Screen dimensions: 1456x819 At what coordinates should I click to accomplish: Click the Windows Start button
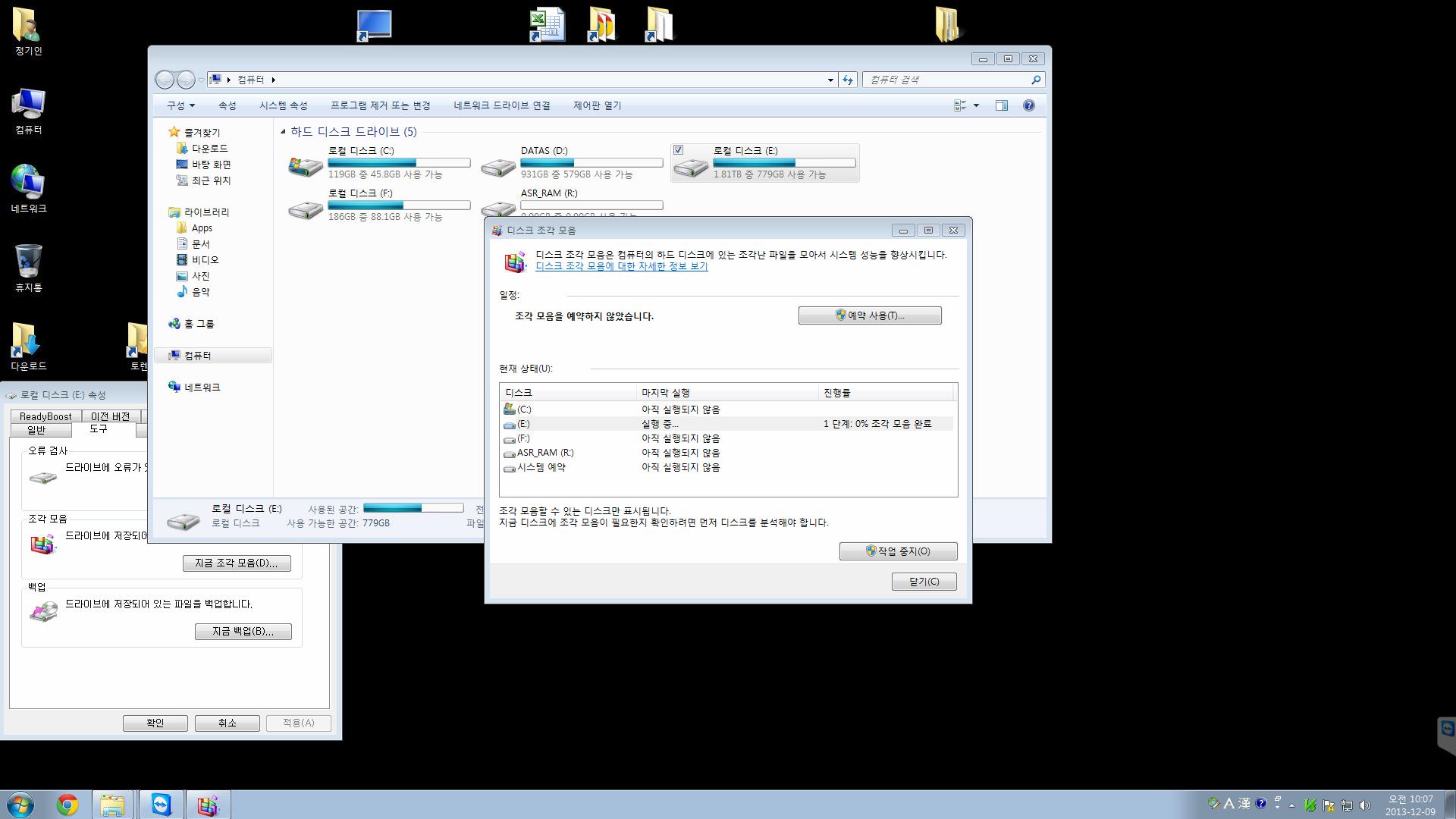pyautogui.click(x=20, y=805)
